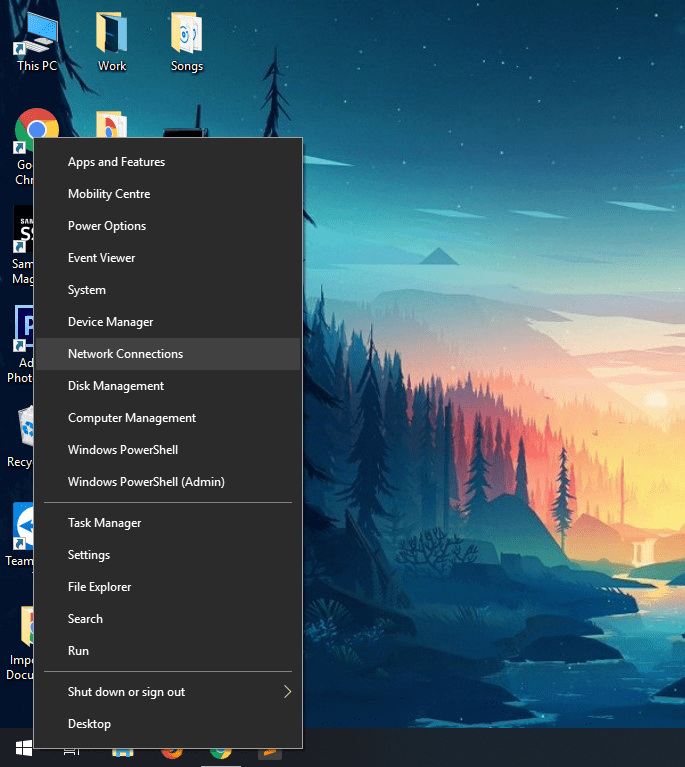
Task: Open Task Manager
Action: point(168,523)
